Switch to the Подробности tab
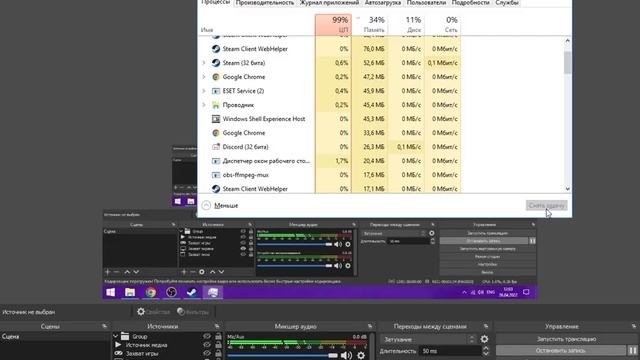Image resolution: width=640 pixels, height=360 pixels. click(x=470, y=3)
